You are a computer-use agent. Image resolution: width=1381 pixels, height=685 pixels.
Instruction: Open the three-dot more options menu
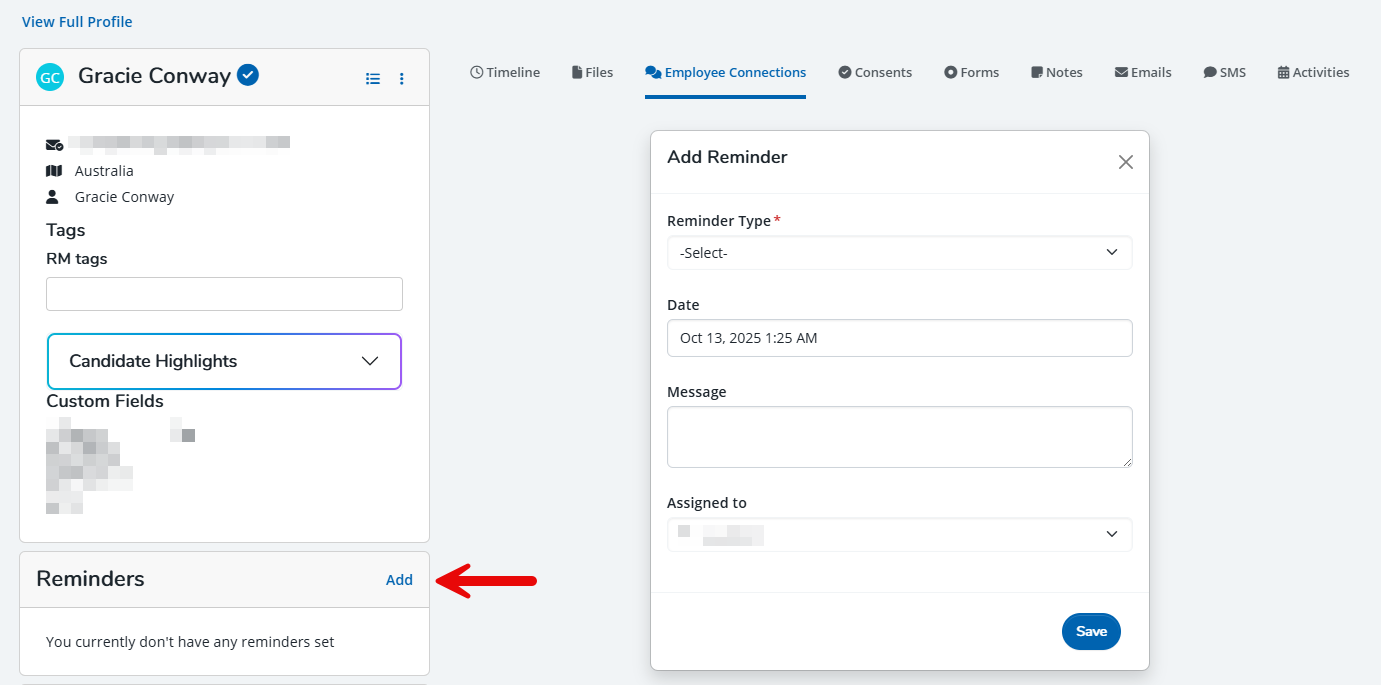[x=402, y=78]
